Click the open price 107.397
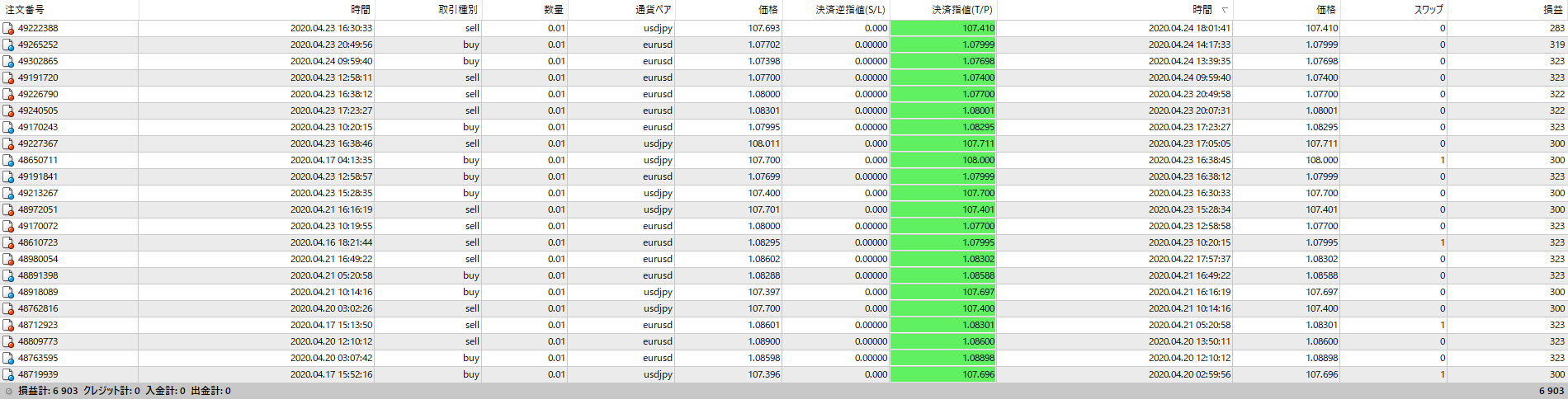1568x404 pixels. (x=764, y=292)
